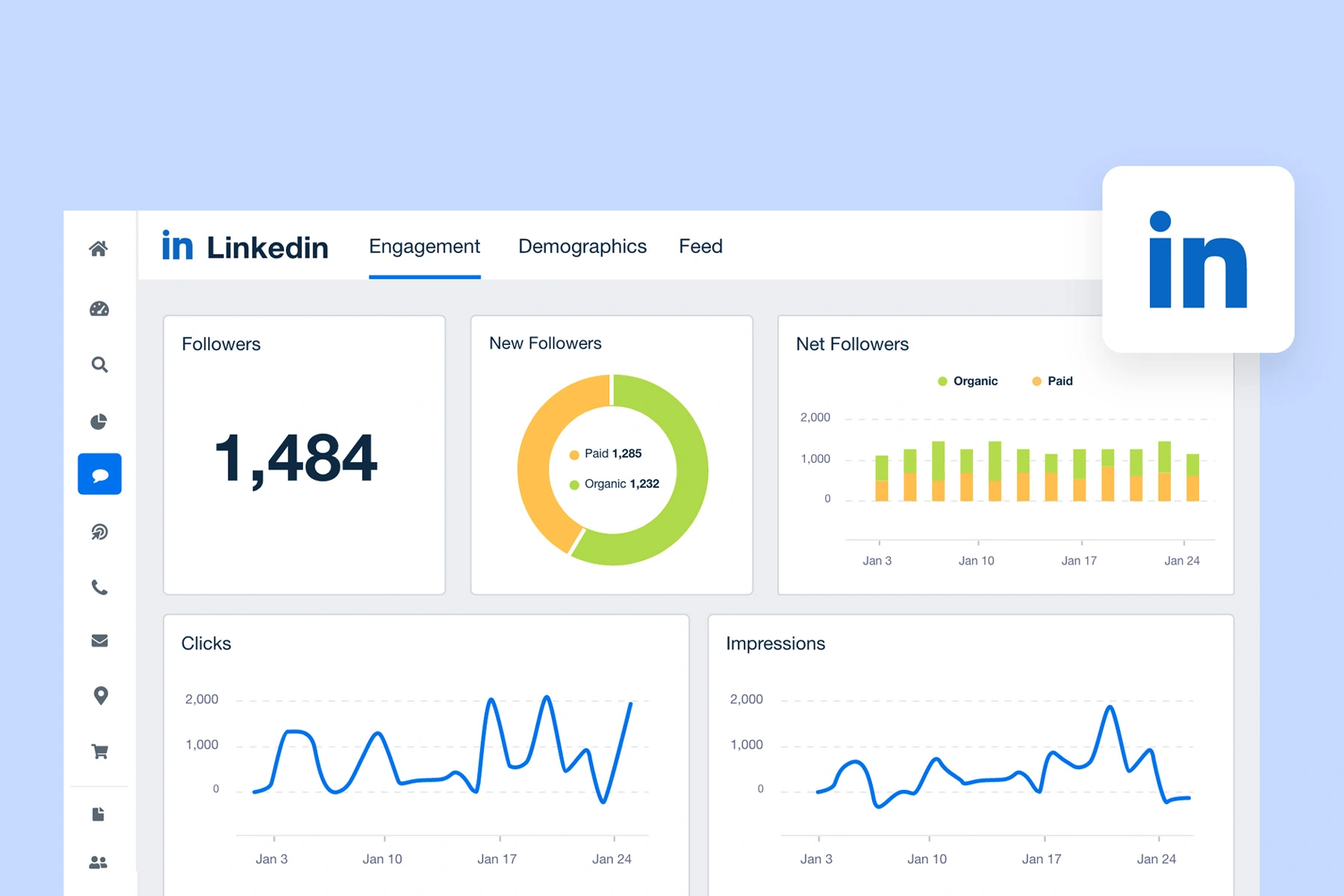The image size is (1344, 896).
Task: Open the target goals sidebar icon
Action: coord(99,532)
